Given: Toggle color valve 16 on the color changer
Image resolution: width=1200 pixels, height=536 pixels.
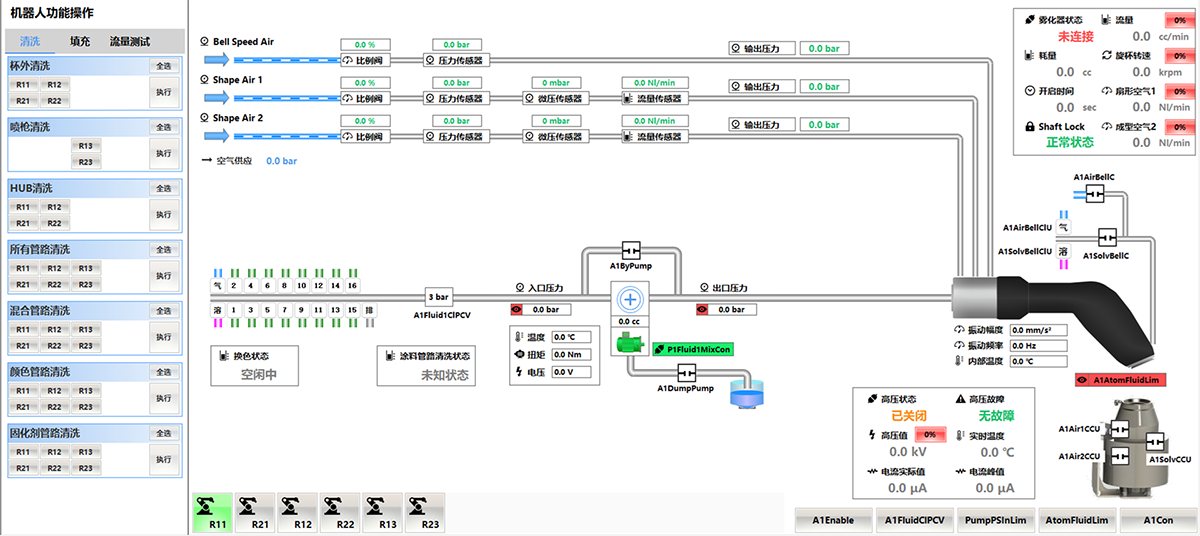Looking at the screenshot, I should coord(352,285).
